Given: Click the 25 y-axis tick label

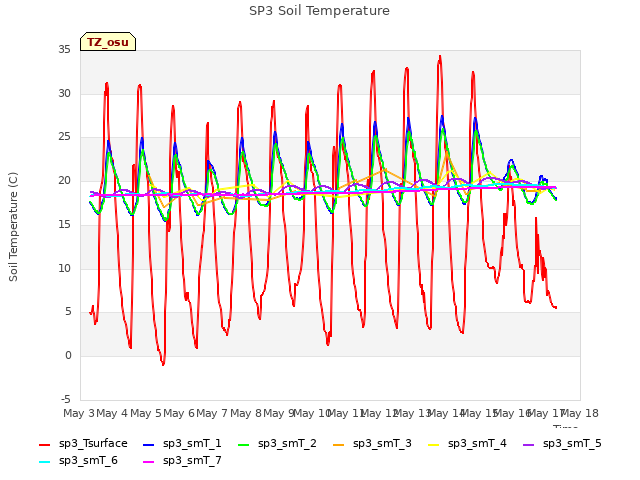Looking at the screenshot, I should pos(64,137).
